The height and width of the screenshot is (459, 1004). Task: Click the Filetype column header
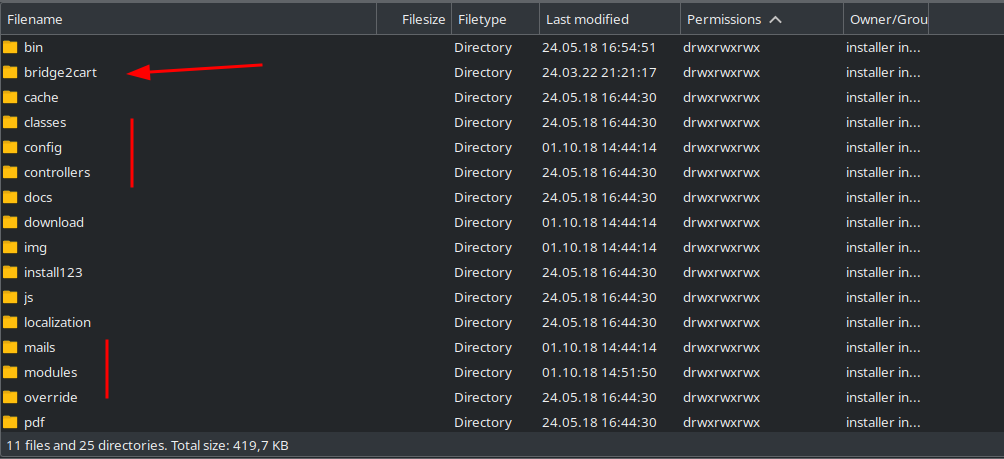click(x=482, y=19)
